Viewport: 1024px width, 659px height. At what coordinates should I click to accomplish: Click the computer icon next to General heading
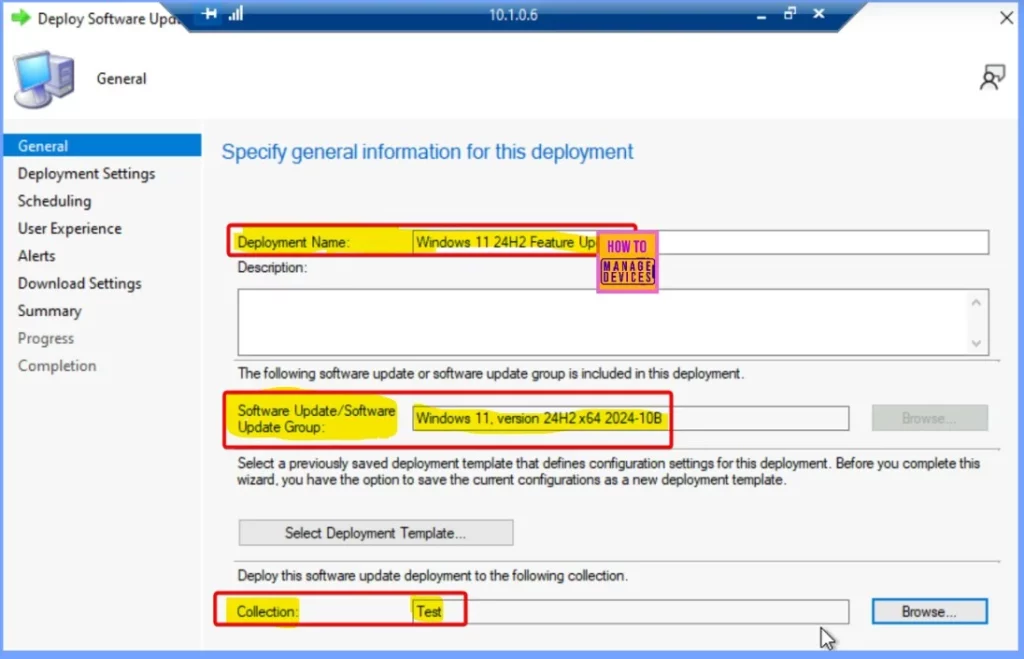tap(44, 79)
